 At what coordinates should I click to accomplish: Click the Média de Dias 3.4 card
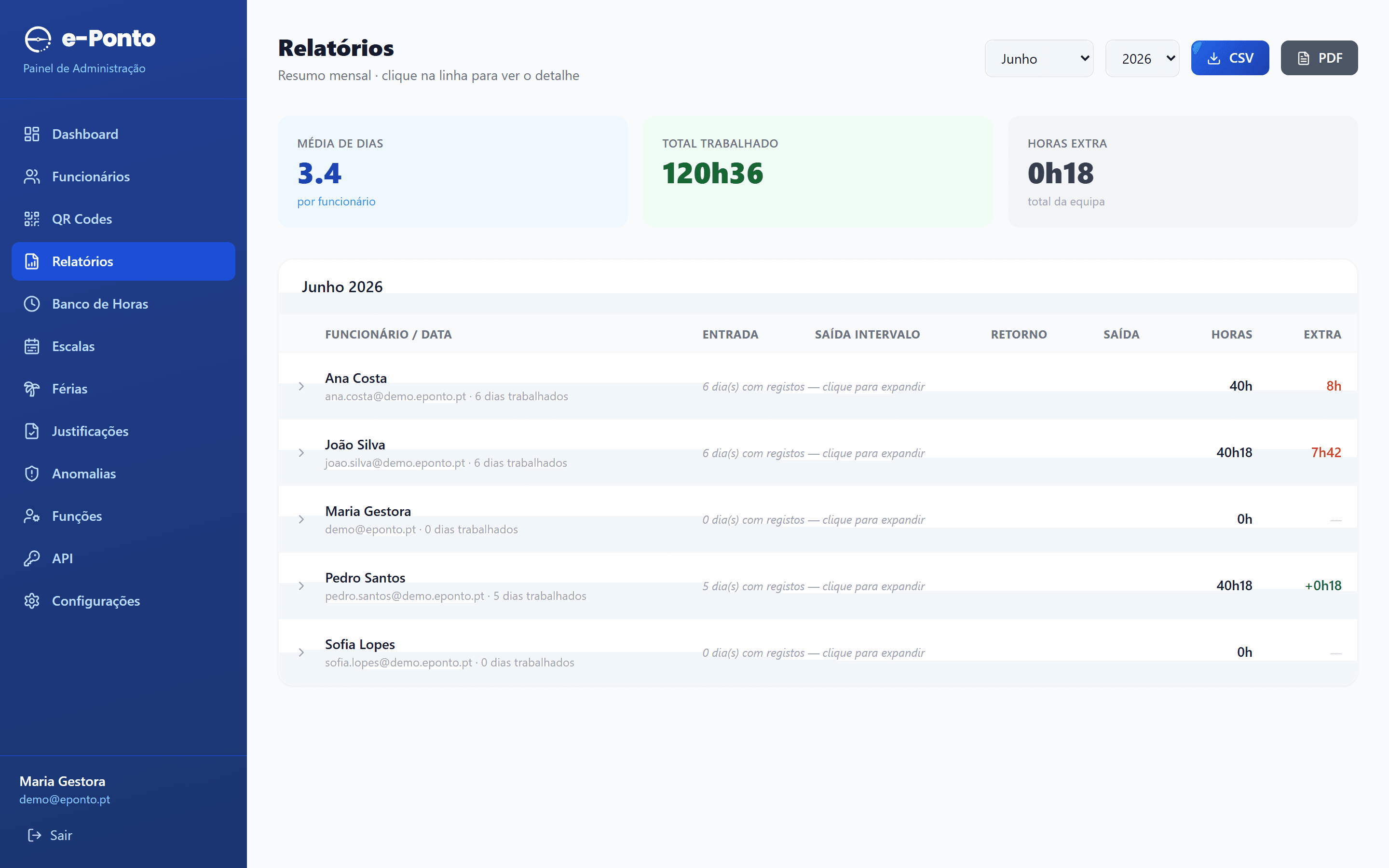[x=452, y=172]
